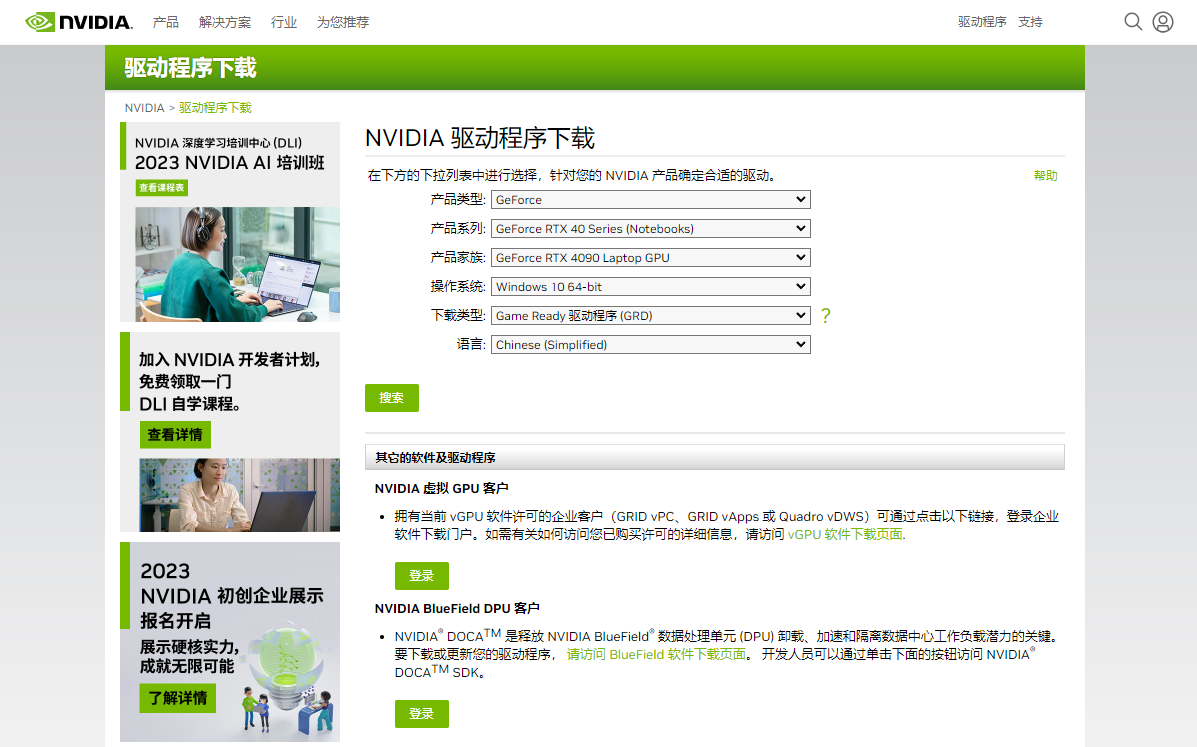The width and height of the screenshot is (1197, 747).
Task: Click NVIDIA in the breadcrumb
Action: (144, 108)
